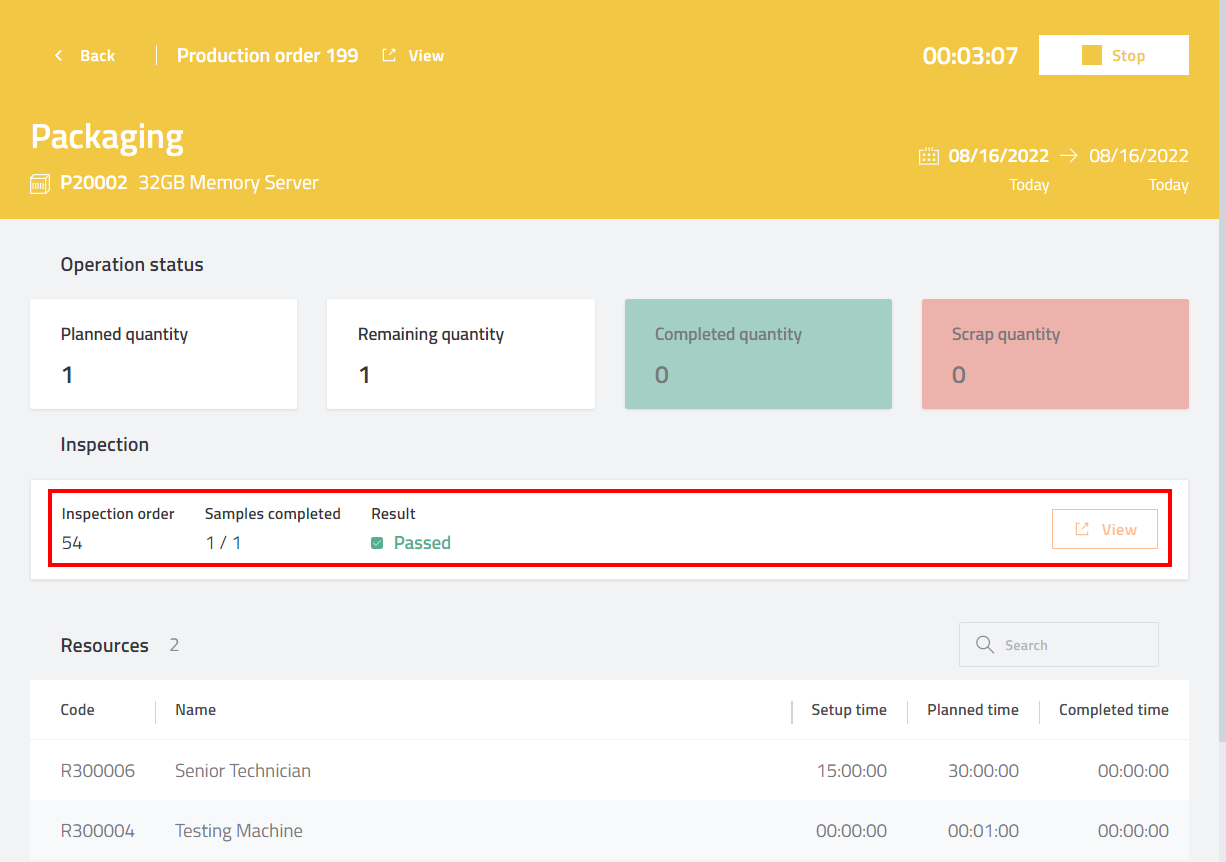Click the Completed time column header
This screenshot has width=1226, height=862.
(x=1113, y=710)
